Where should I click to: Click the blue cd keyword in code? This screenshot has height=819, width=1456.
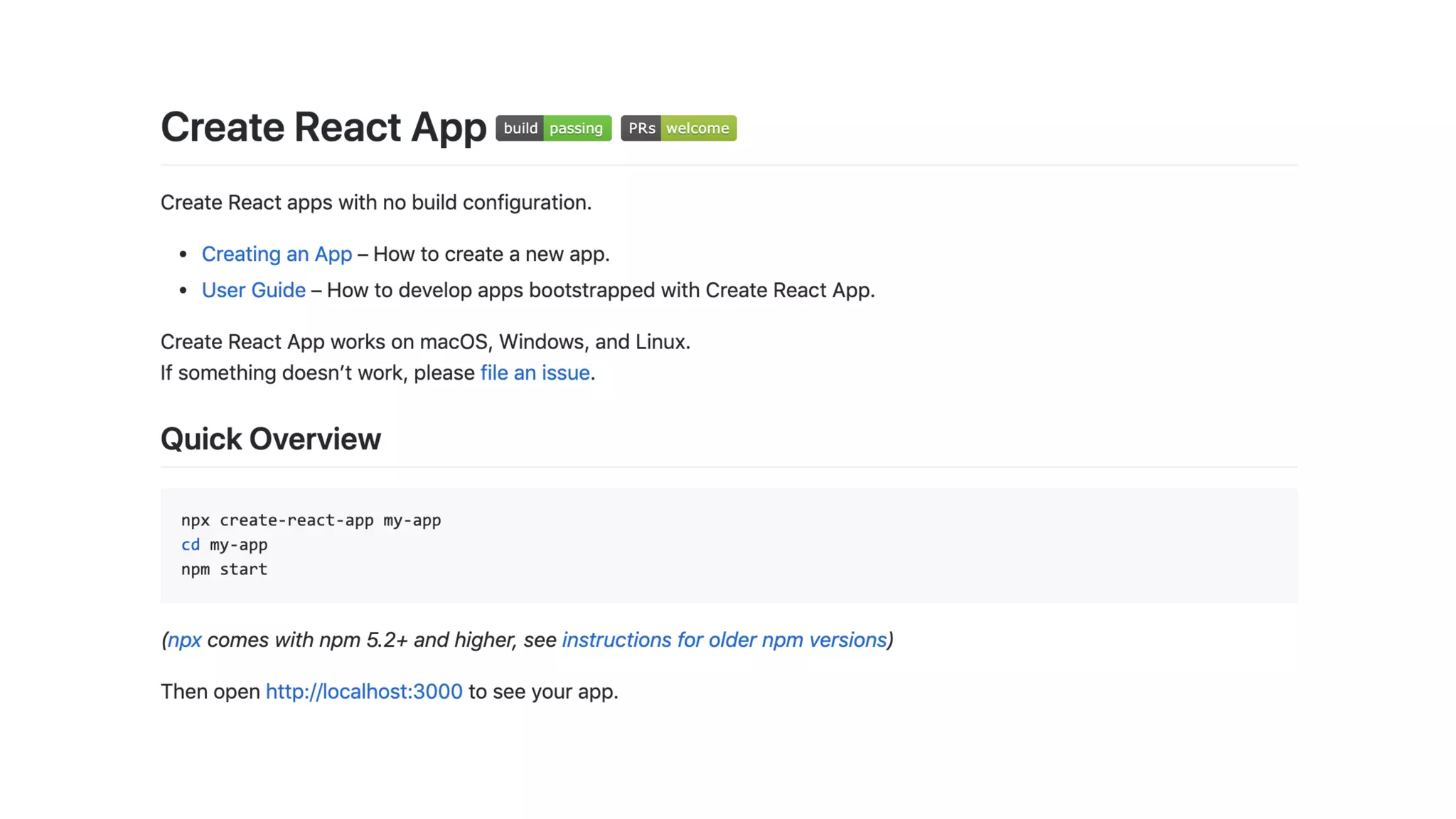click(190, 545)
